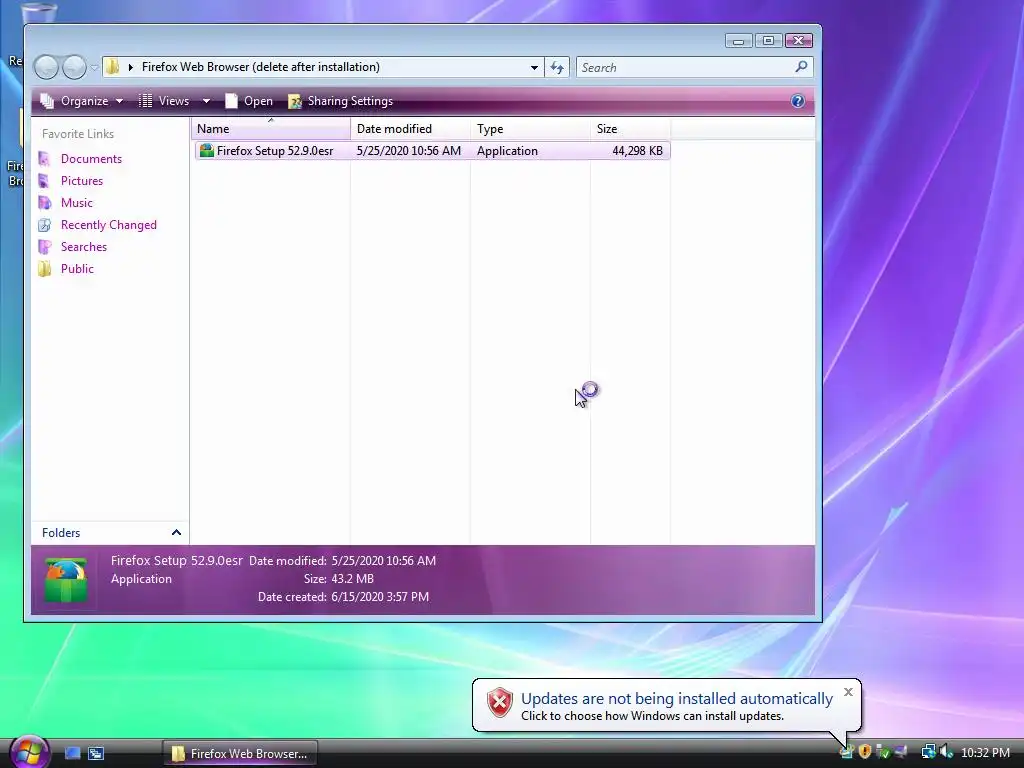Click the Updates not installed notification message
Image resolution: width=1024 pixels, height=768 pixels.
(677, 699)
